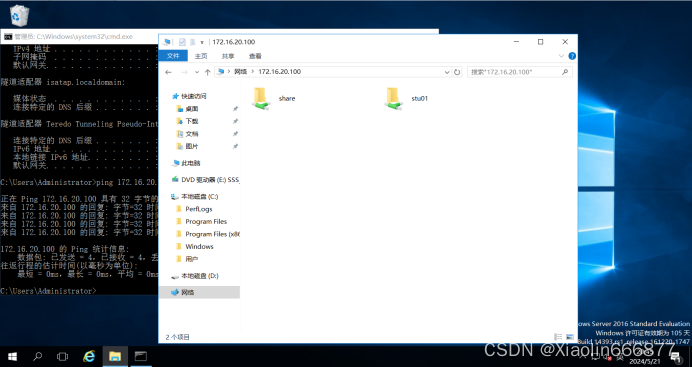Switch to large icons view button

570,337
